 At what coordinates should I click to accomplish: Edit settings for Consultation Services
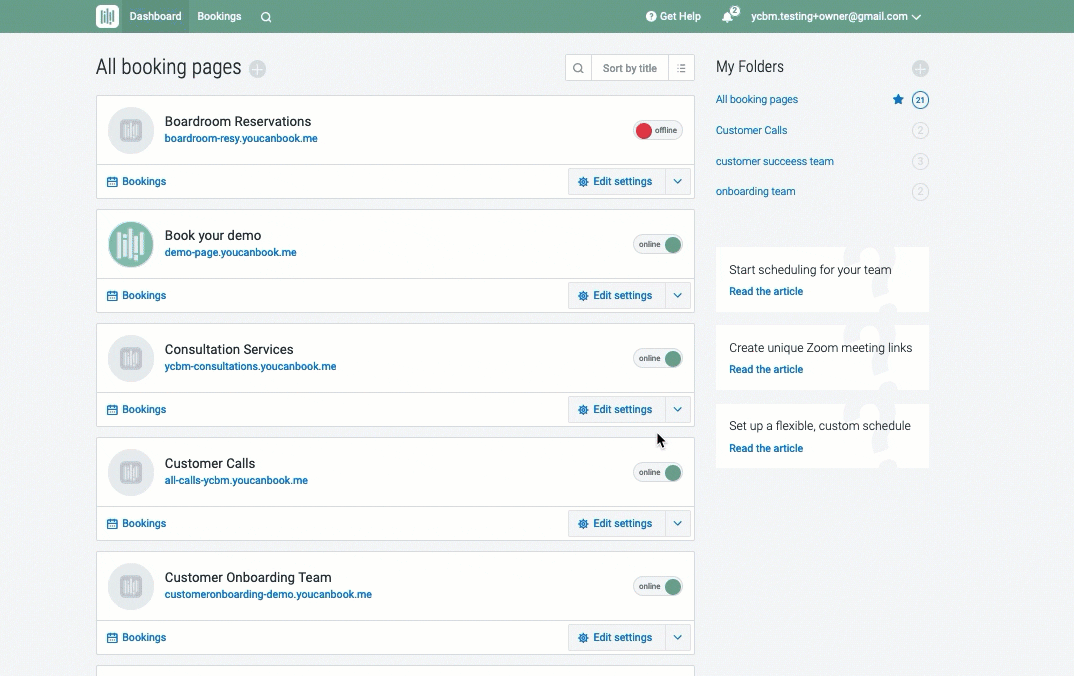pyautogui.click(x=616, y=410)
